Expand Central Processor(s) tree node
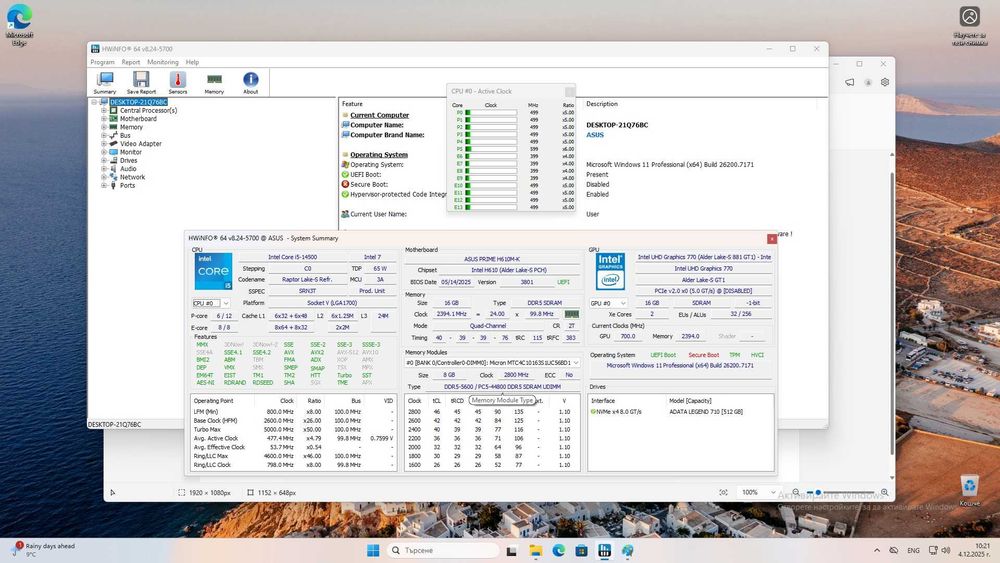1000x563 pixels. [x=103, y=110]
